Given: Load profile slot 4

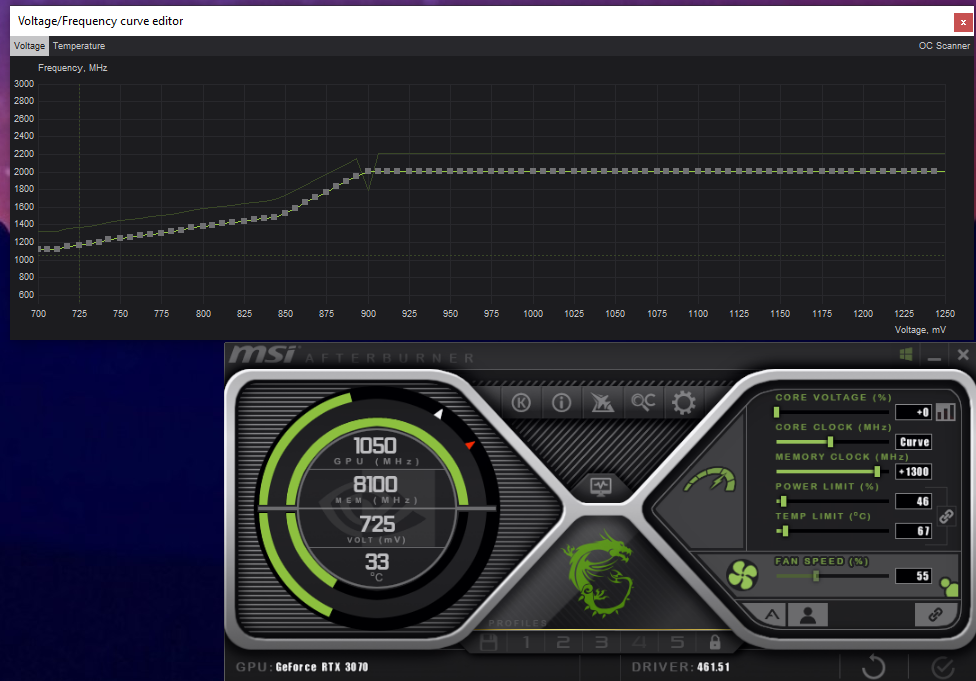Looking at the screenshot, I should click(639, 642).
